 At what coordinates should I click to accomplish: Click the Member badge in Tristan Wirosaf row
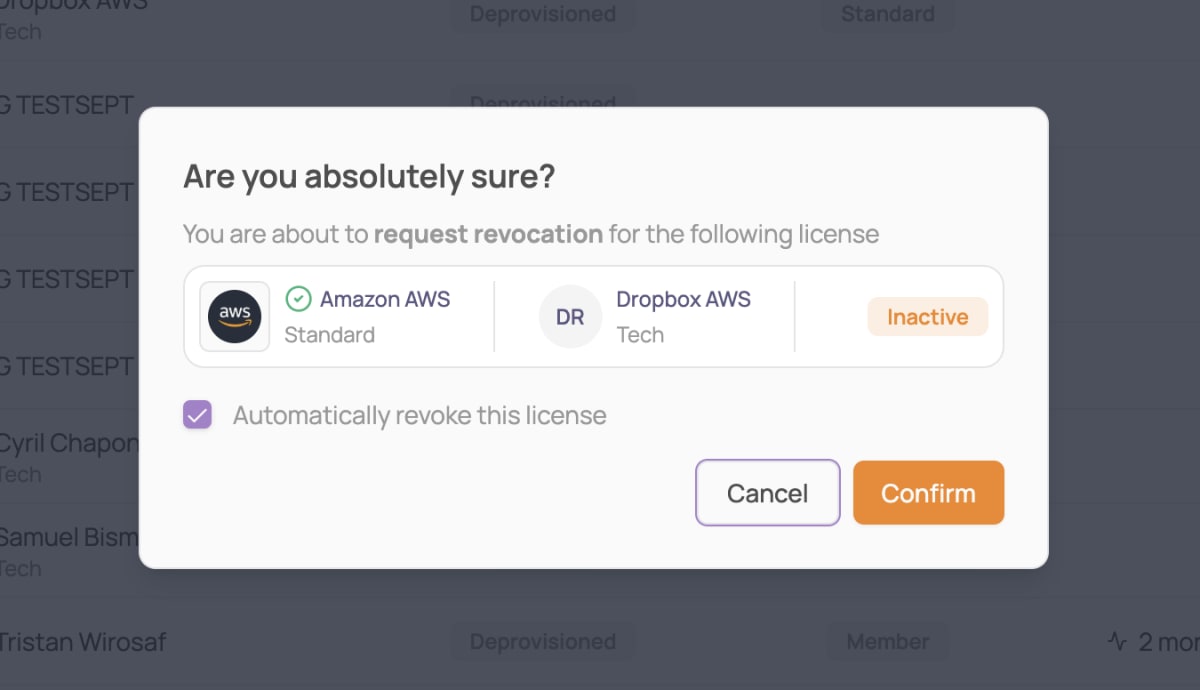click(887, 642)
